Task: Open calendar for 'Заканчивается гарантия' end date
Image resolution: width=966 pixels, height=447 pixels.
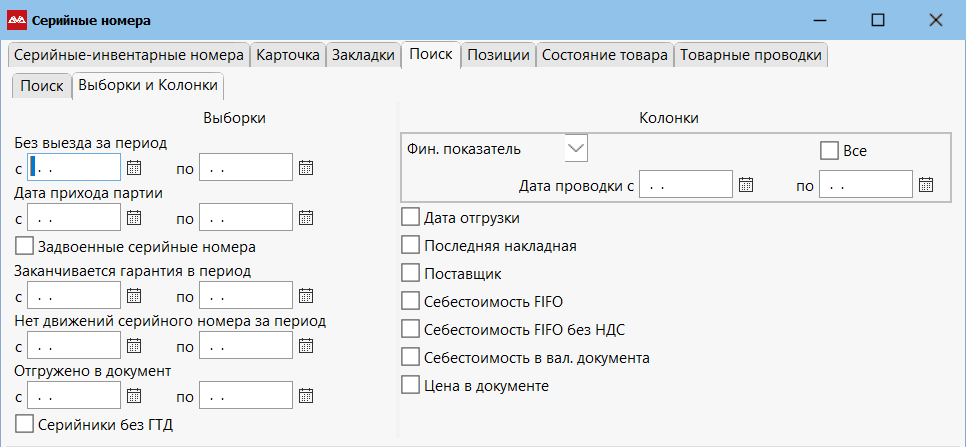Action: pyautogui.click(x=307, y=295)
